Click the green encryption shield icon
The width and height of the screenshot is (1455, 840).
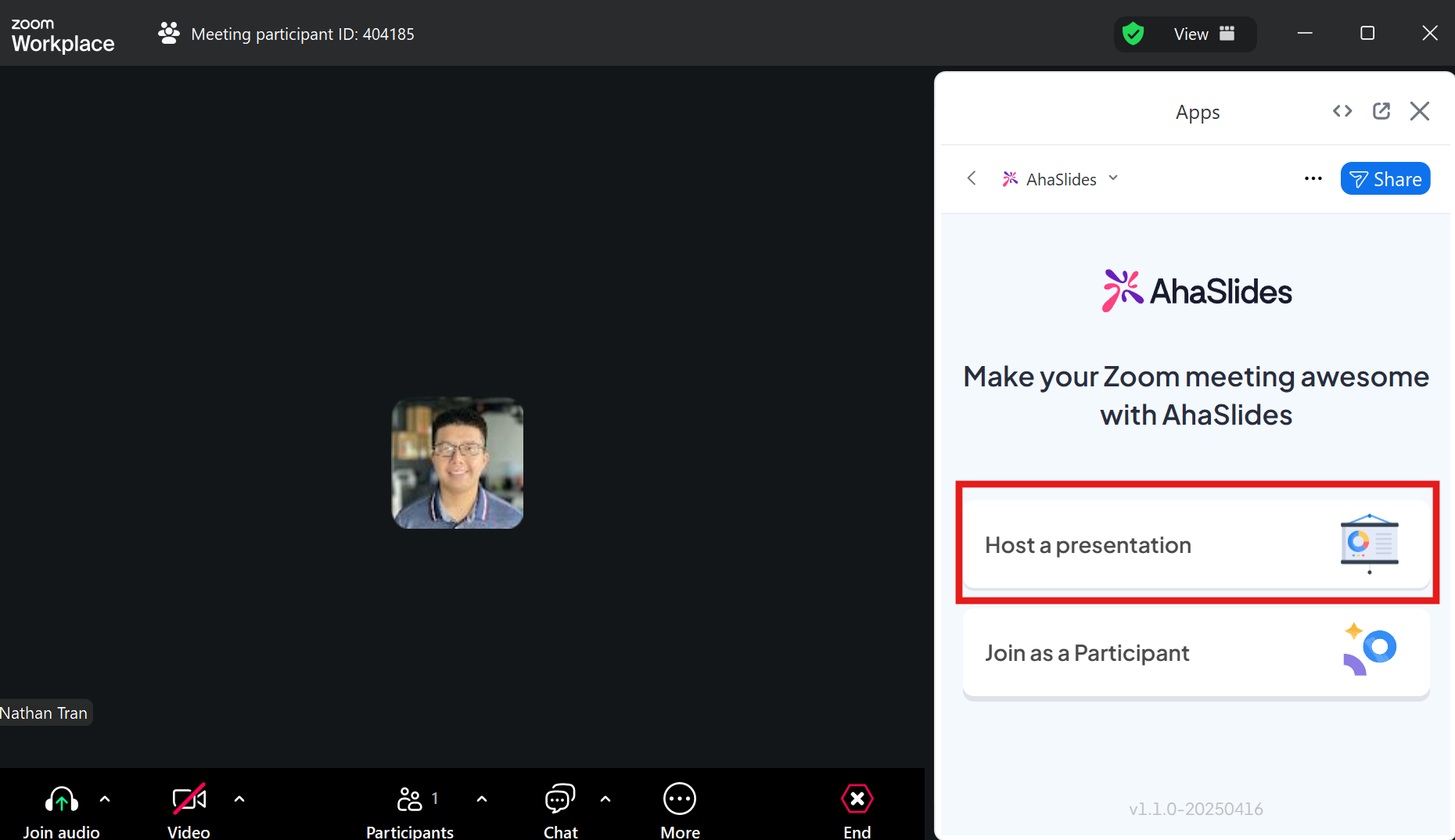1133,34
